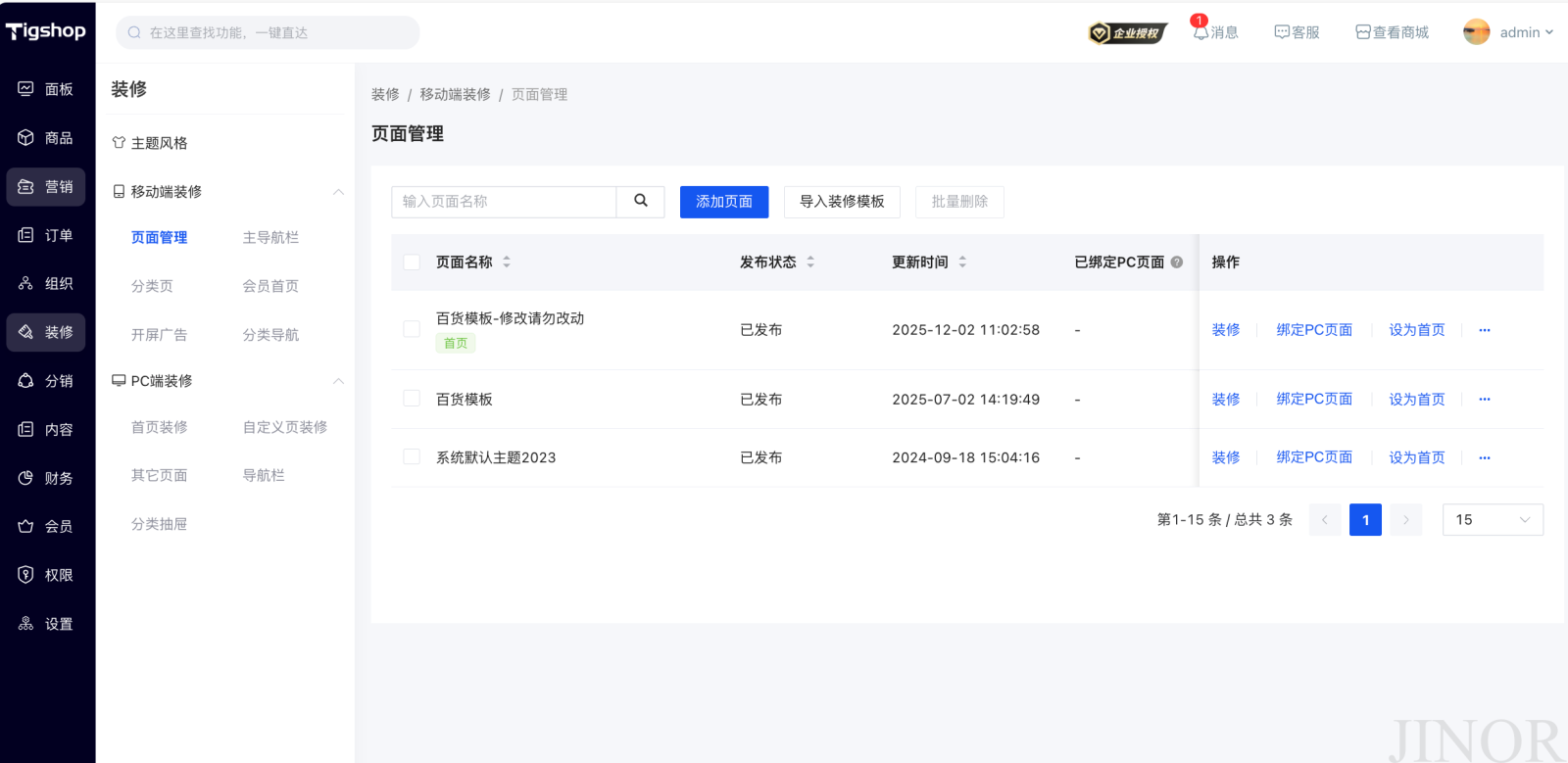Click 移动端装修 breadcrumb link
This screenshot has height=763, width=1568.
pos(455,95)
